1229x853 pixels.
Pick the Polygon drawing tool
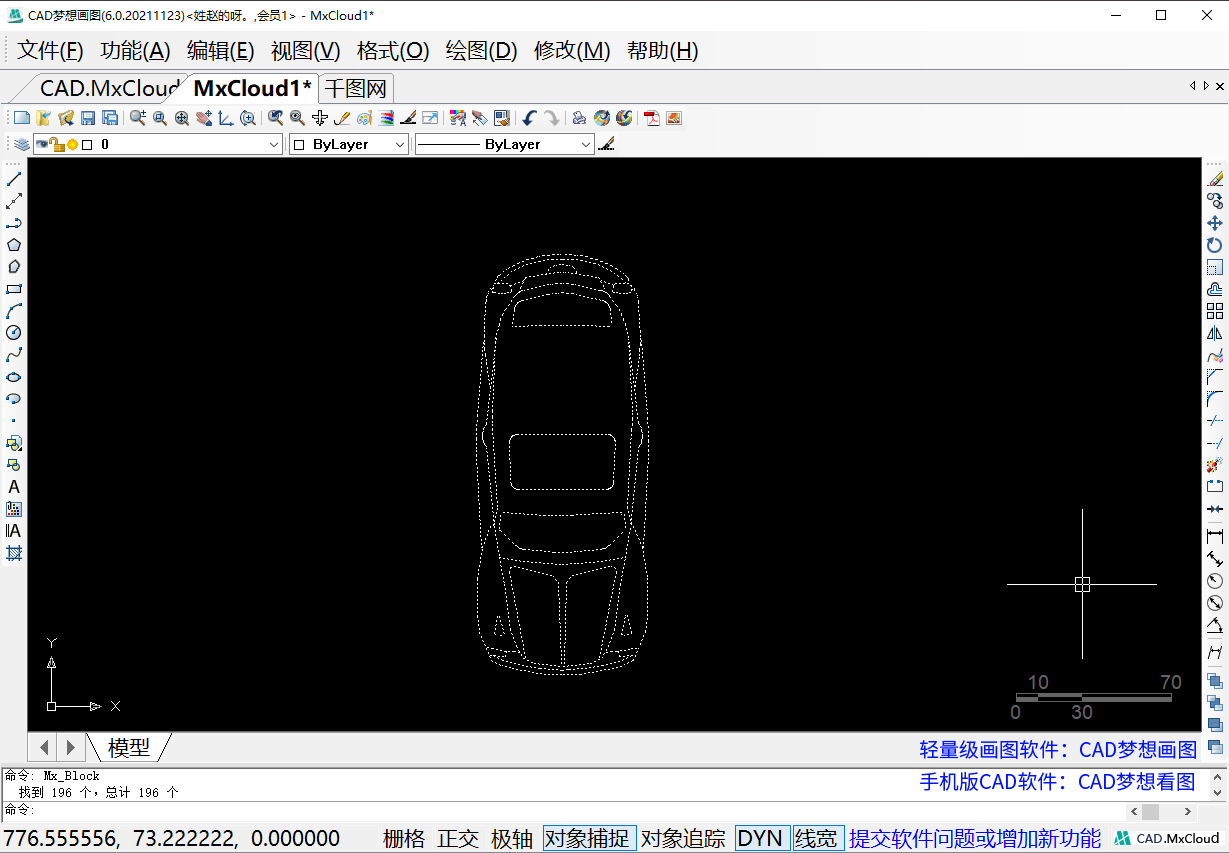pos(14,245)
